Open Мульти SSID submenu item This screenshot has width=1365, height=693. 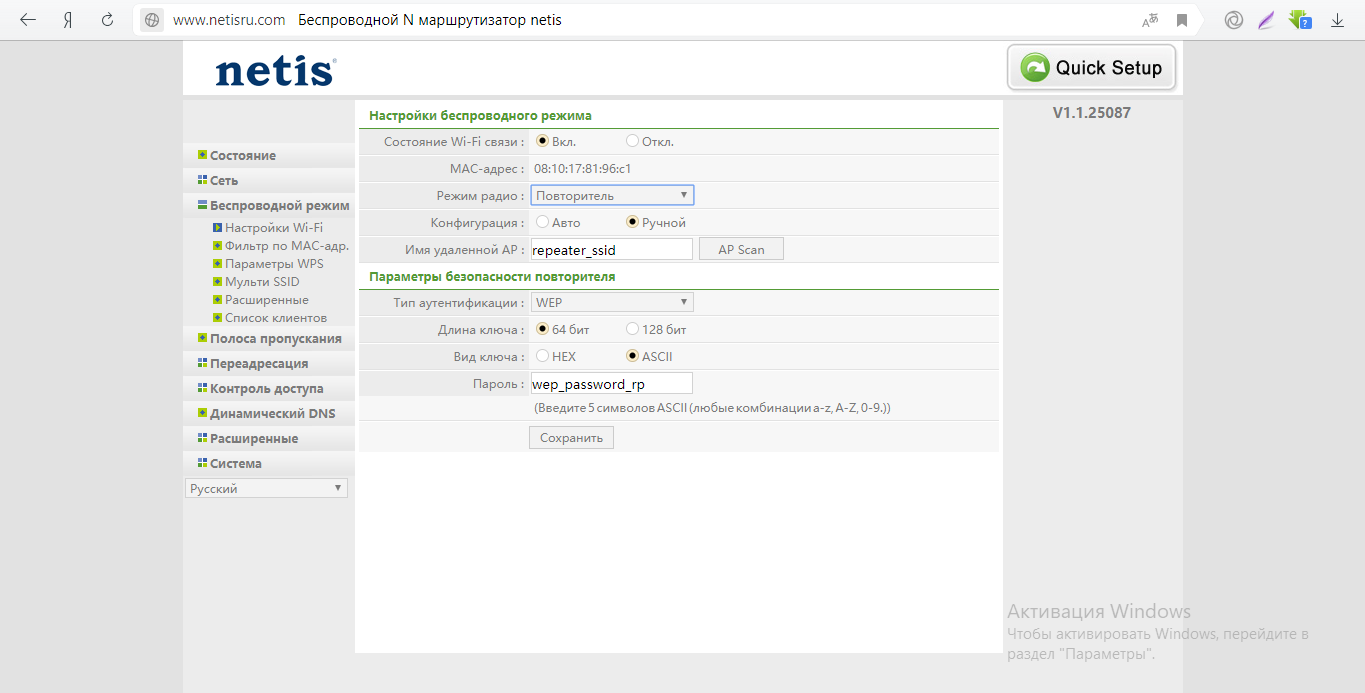pyautogui.click(x=262, y=282)
